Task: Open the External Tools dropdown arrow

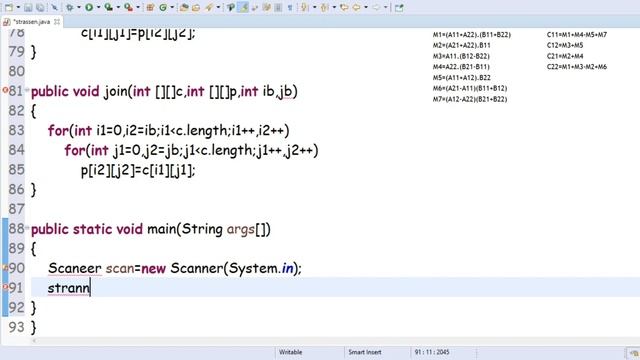Action: click(x=138, y=7)
